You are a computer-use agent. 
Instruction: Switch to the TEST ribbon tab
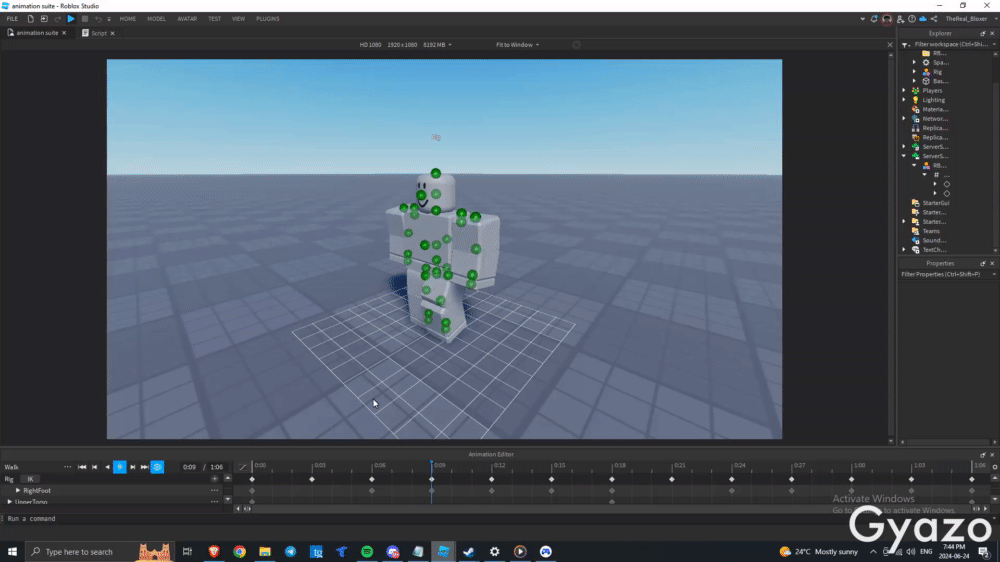tap(214, 18)
